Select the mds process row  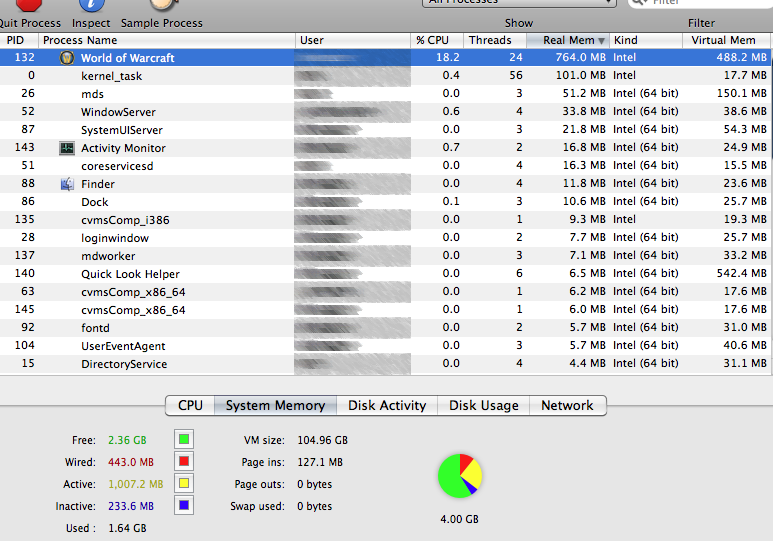click(386, 94)
